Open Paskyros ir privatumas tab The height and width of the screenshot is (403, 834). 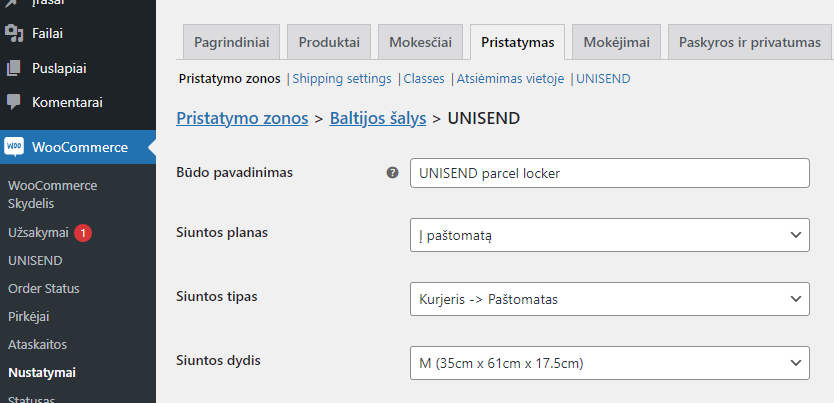point(749,42)
